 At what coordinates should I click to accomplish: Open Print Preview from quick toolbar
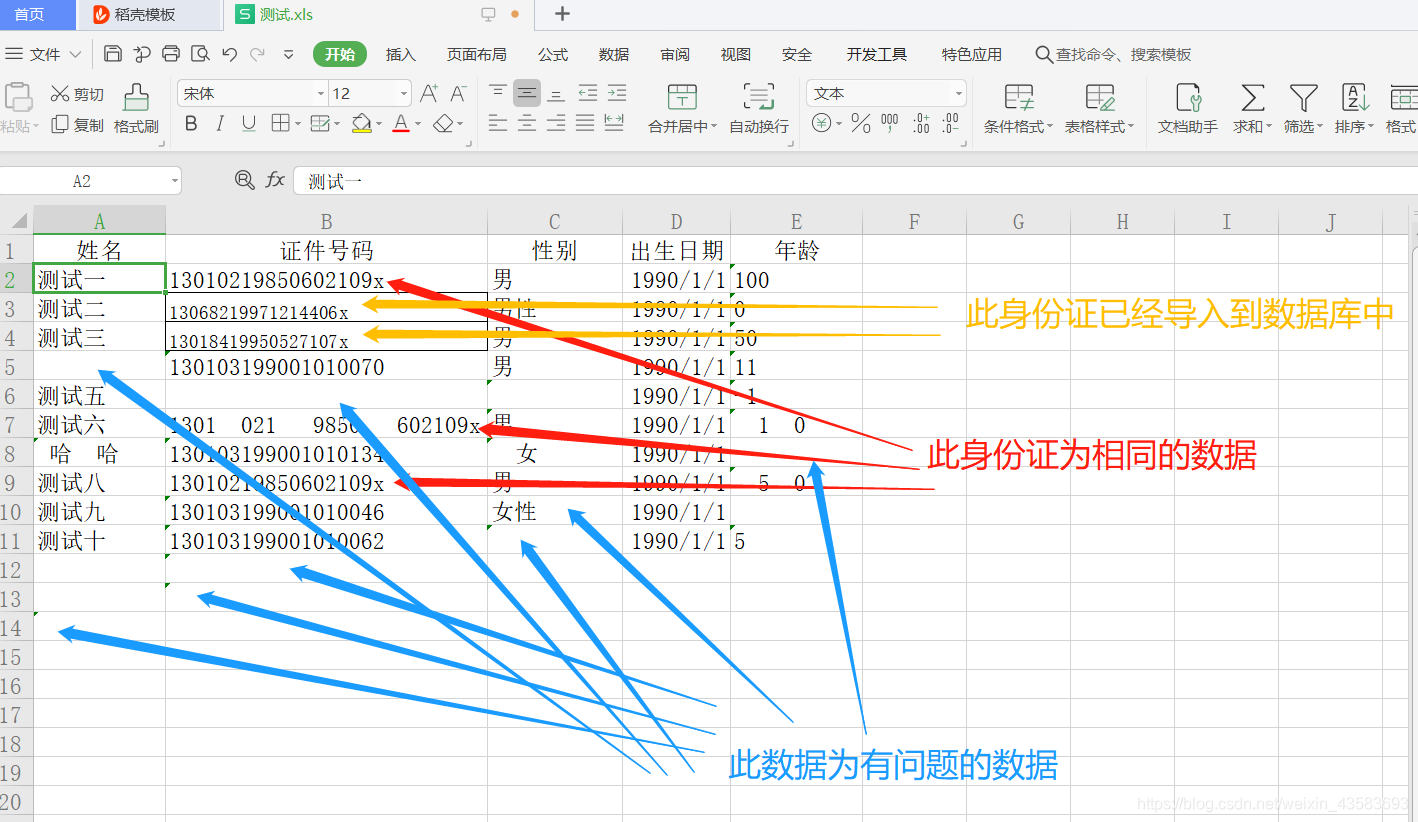pos(201,54)
